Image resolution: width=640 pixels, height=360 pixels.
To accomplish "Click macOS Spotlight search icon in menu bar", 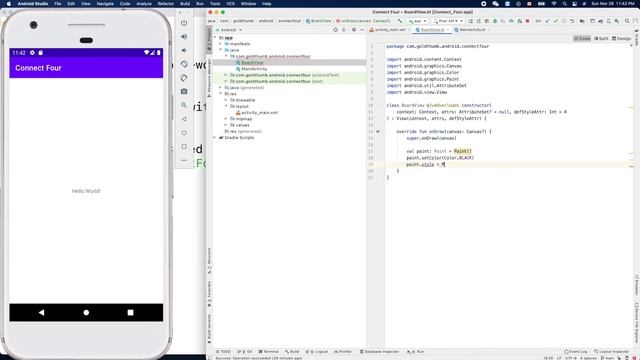I will click(x=564, y=4).
